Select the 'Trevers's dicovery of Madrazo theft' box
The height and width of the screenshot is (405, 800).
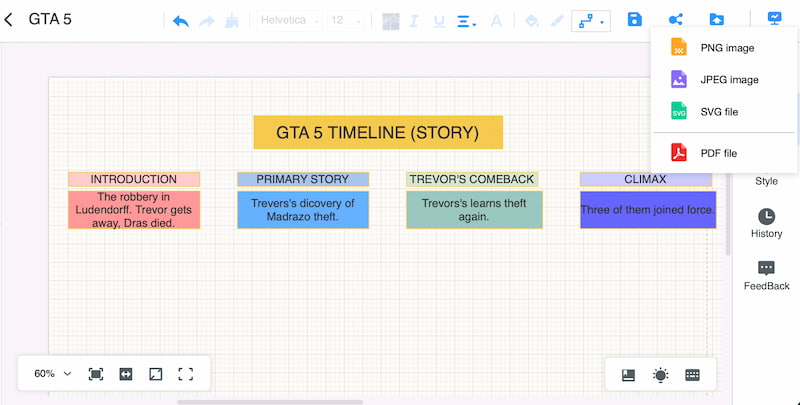(x=303, y=210)
